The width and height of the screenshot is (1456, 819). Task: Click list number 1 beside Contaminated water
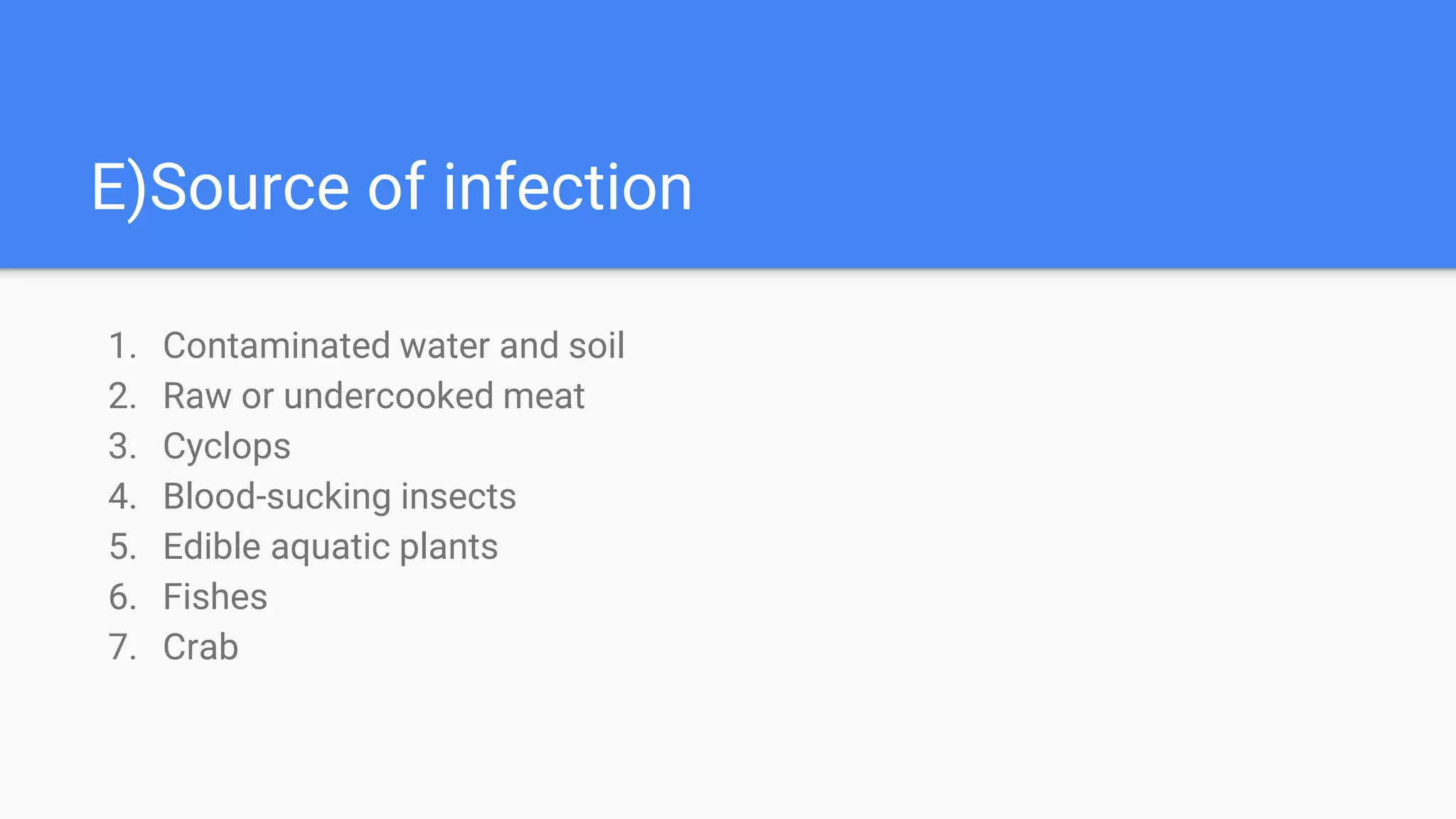[122, 346]
